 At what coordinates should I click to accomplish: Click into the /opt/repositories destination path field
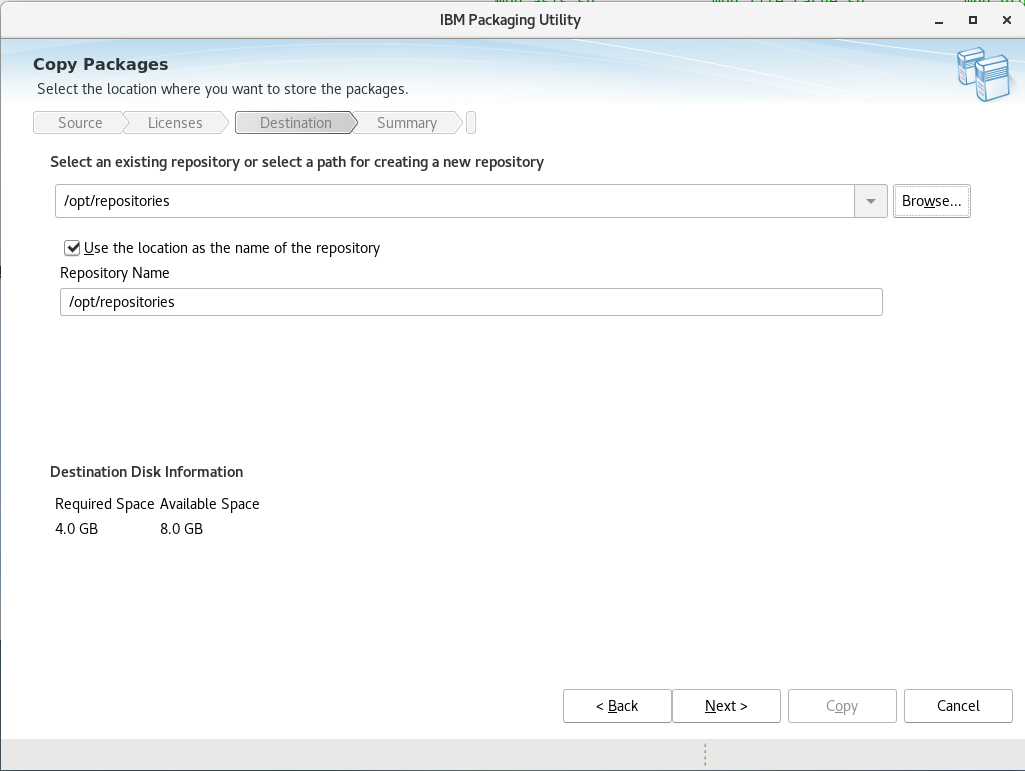pos(455,201)
